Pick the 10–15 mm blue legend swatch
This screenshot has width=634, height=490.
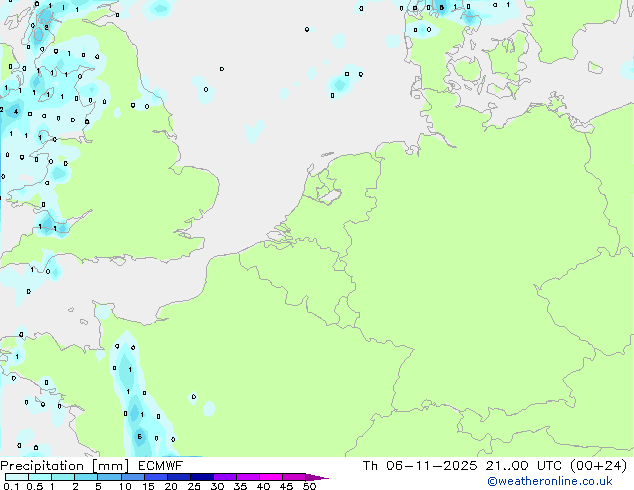click(132, 477)
